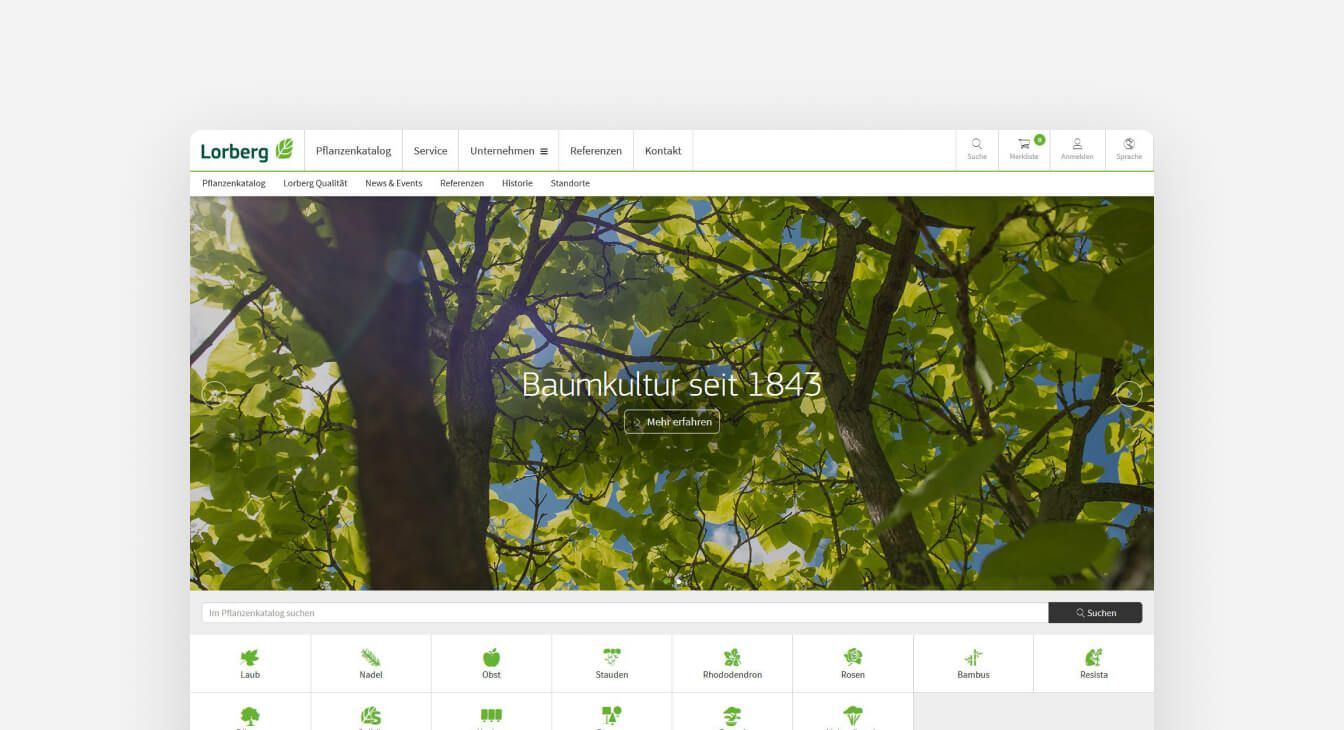Select the Obst apple category icon
This screenshot has height=730, width=1344.
[x=491, y=657]
